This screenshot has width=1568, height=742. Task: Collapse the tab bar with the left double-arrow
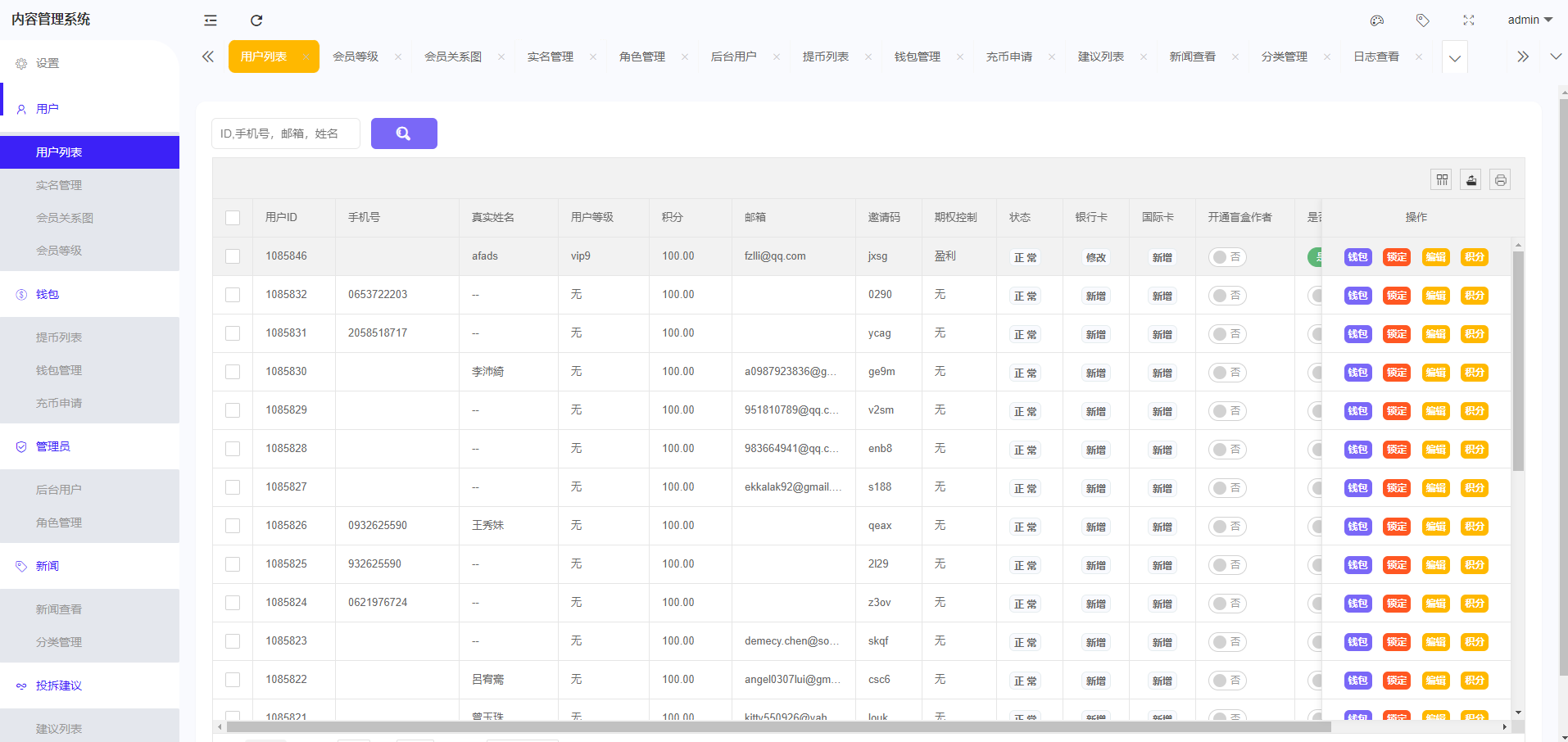point(207,56)
